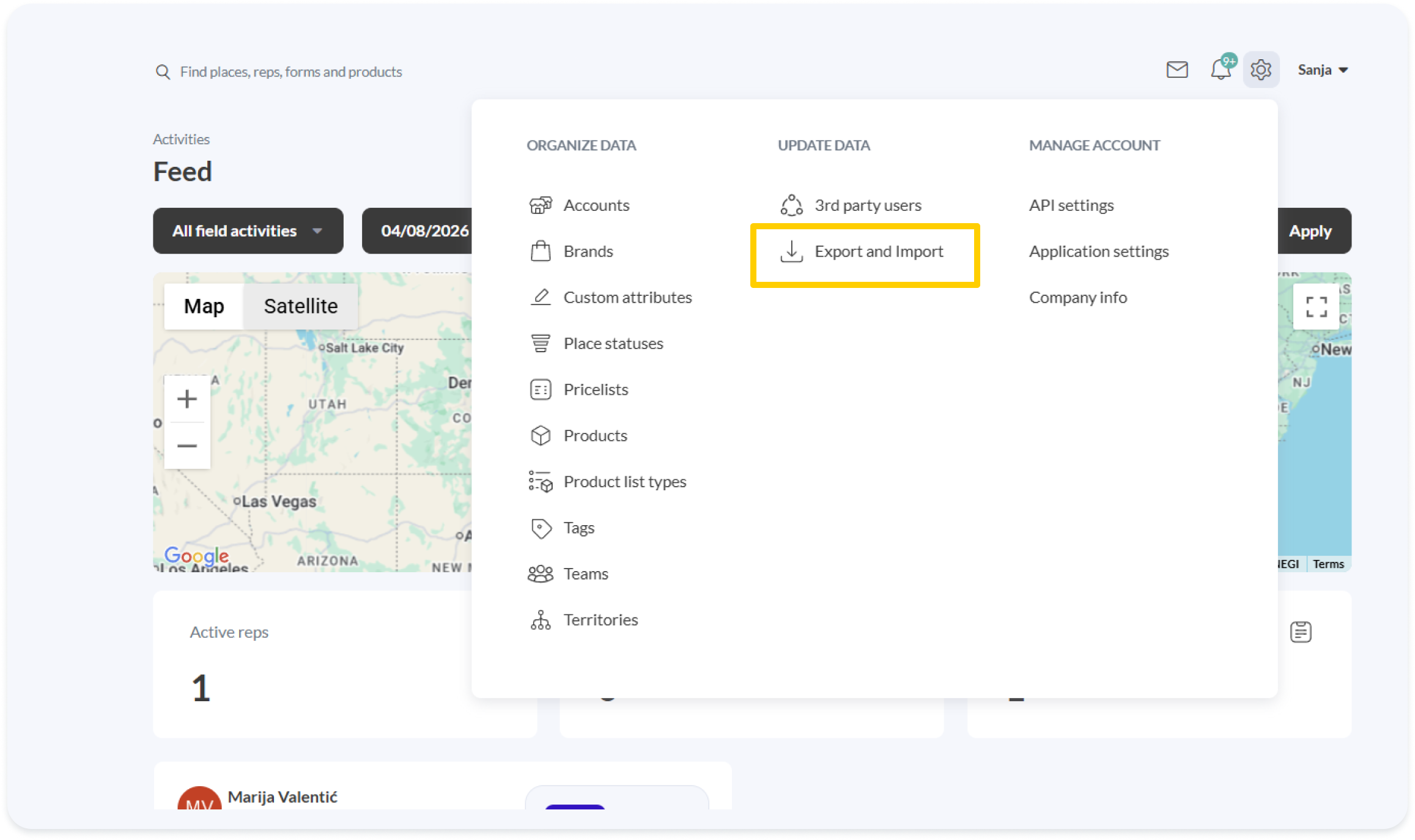This screenshot has width=1415, height=840.
Task: Click the settings gear icon
Action: coord(1261,70)
